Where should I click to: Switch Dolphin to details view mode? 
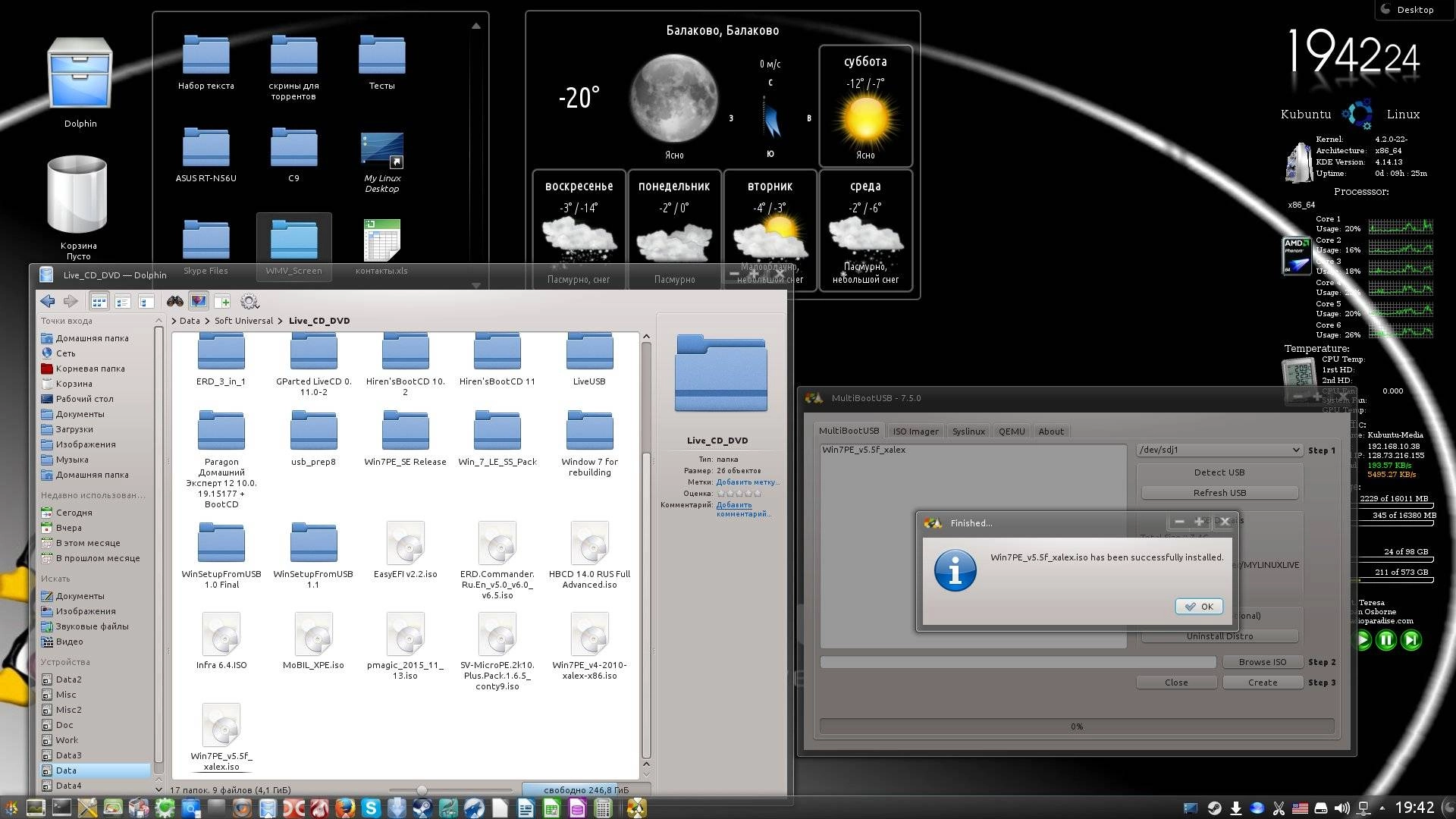(x=146, y=302)
